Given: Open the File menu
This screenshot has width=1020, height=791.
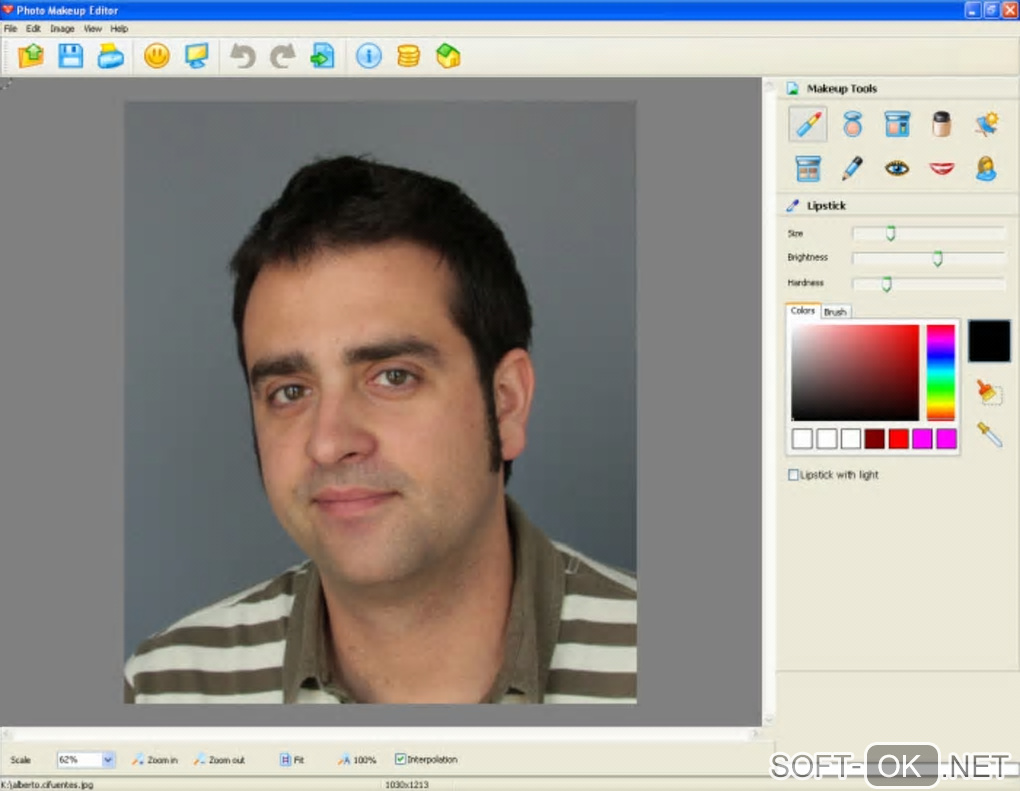Looking at the screenshot, I should (11, 29).
